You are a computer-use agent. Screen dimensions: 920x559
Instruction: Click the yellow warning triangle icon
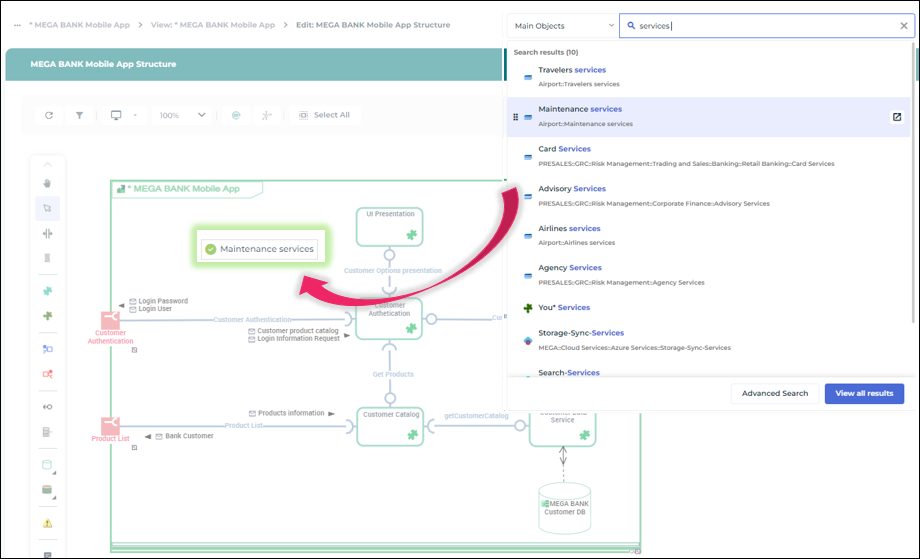(x=47, y=522)
